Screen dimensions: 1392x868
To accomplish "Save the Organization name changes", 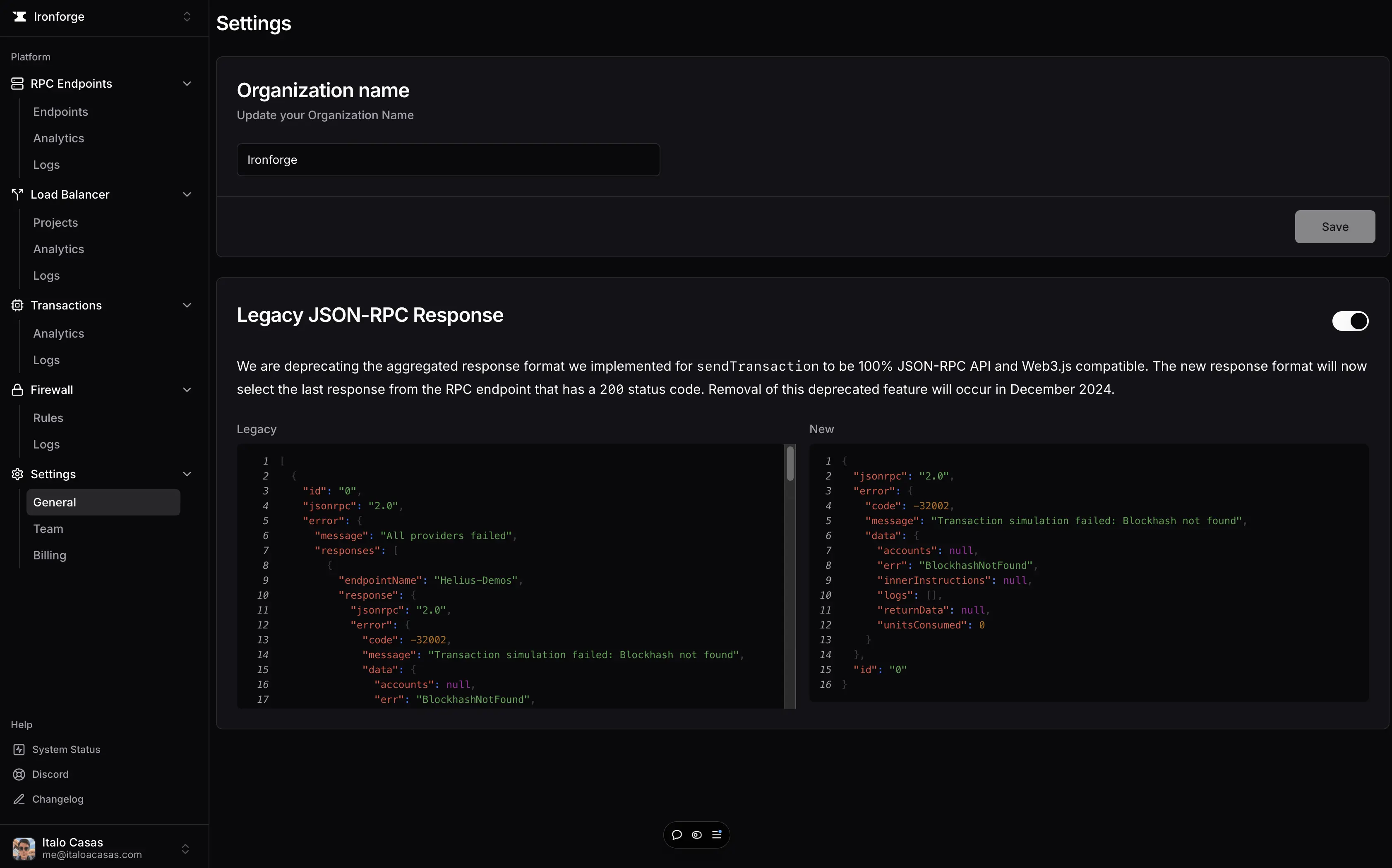I will [x=1335, y=226].
